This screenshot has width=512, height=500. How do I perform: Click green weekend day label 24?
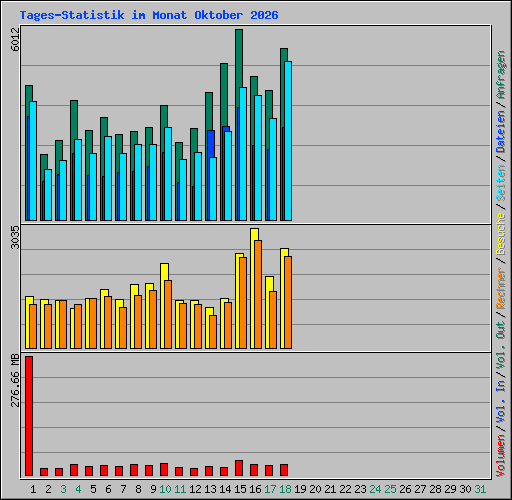pyautogui.click(x=375, y=489)
